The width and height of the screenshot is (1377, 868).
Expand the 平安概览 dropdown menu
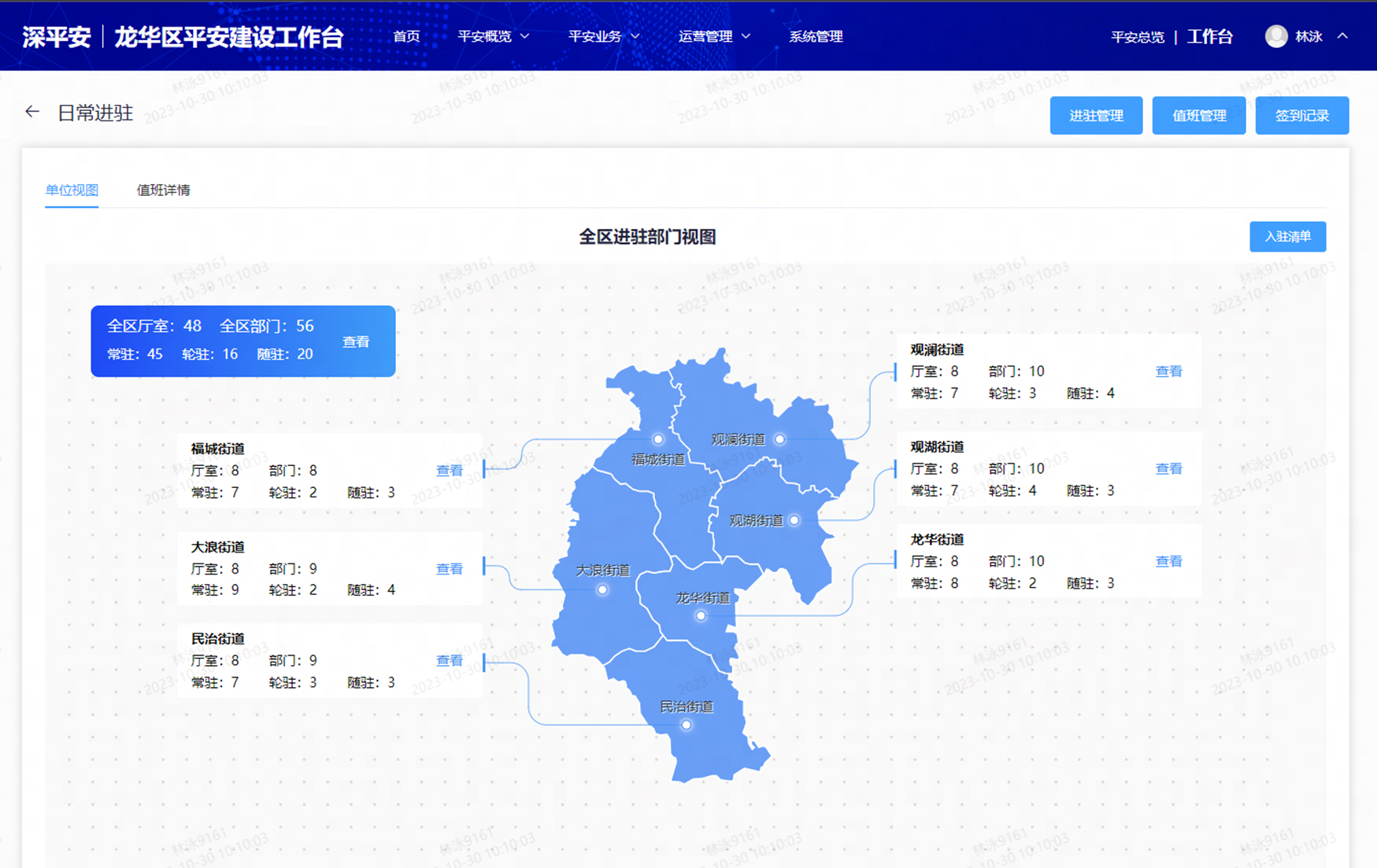493,36
